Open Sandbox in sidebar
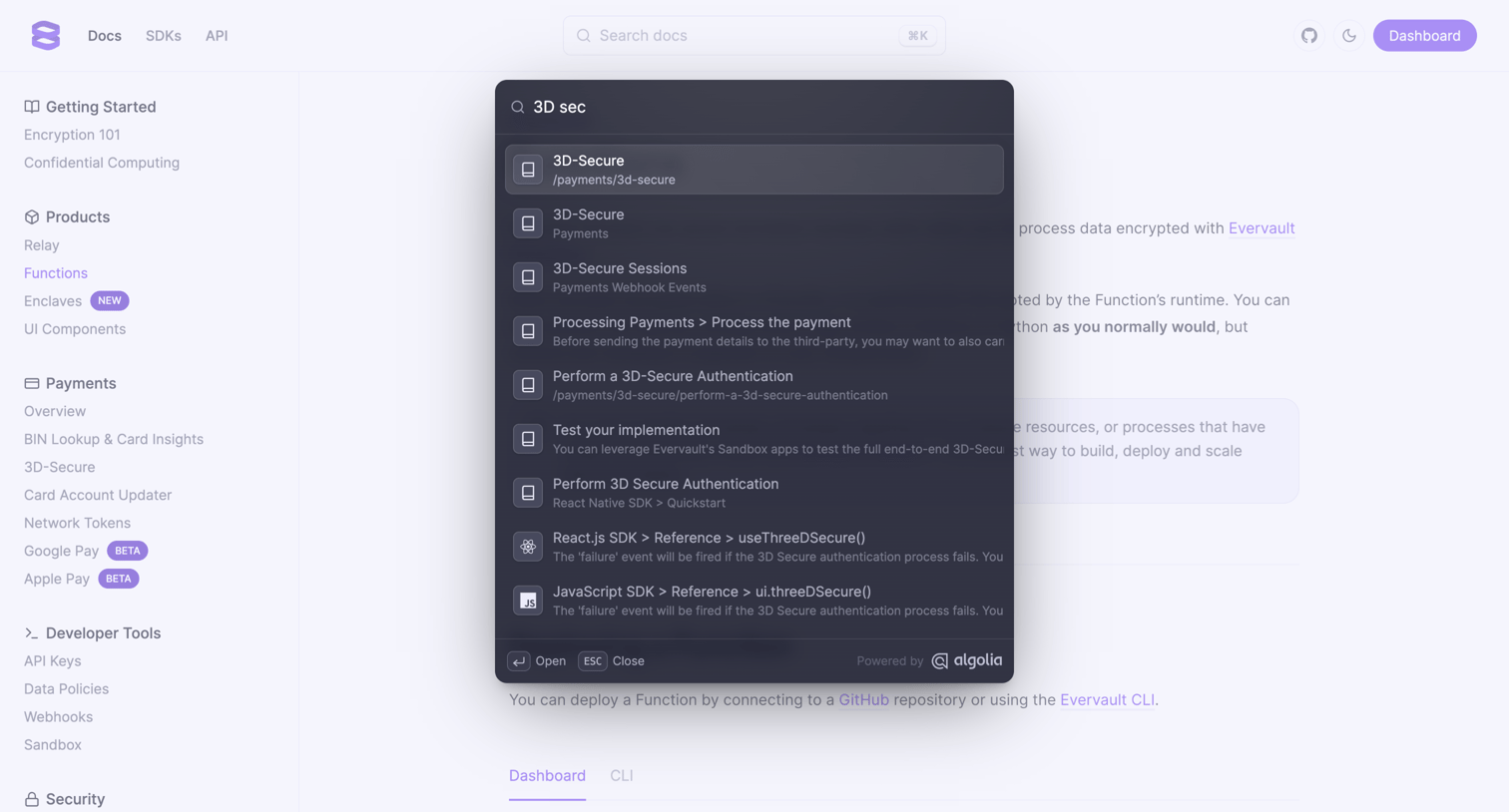 pos(53,745)
